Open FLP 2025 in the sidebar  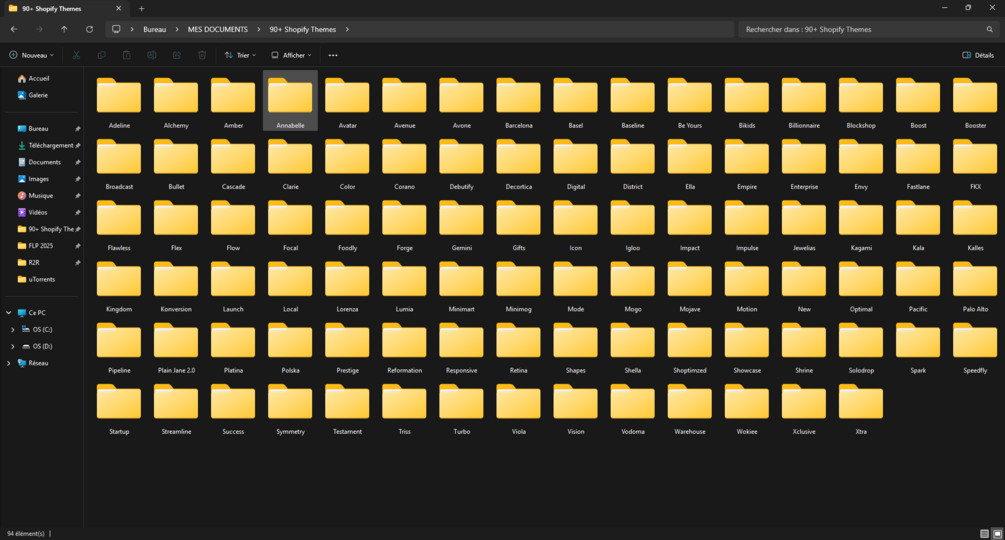click(40, 246)
